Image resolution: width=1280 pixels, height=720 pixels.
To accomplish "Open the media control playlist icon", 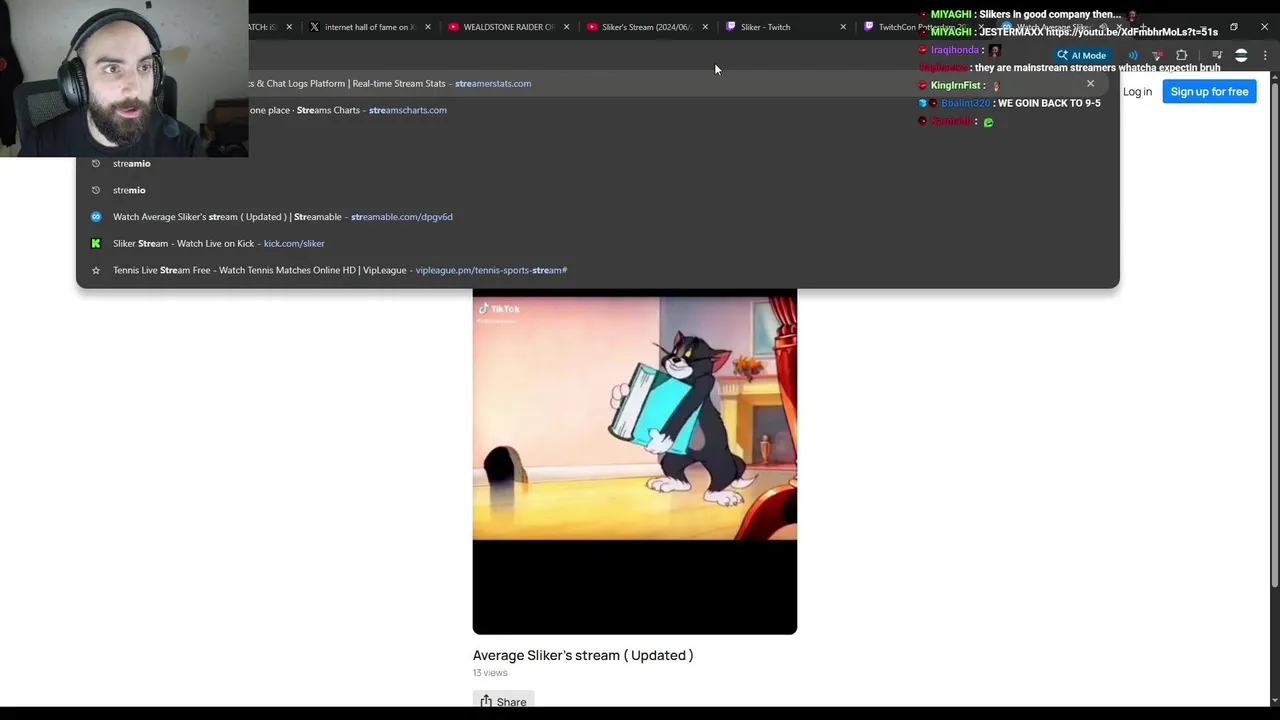I will [1217, 56].
